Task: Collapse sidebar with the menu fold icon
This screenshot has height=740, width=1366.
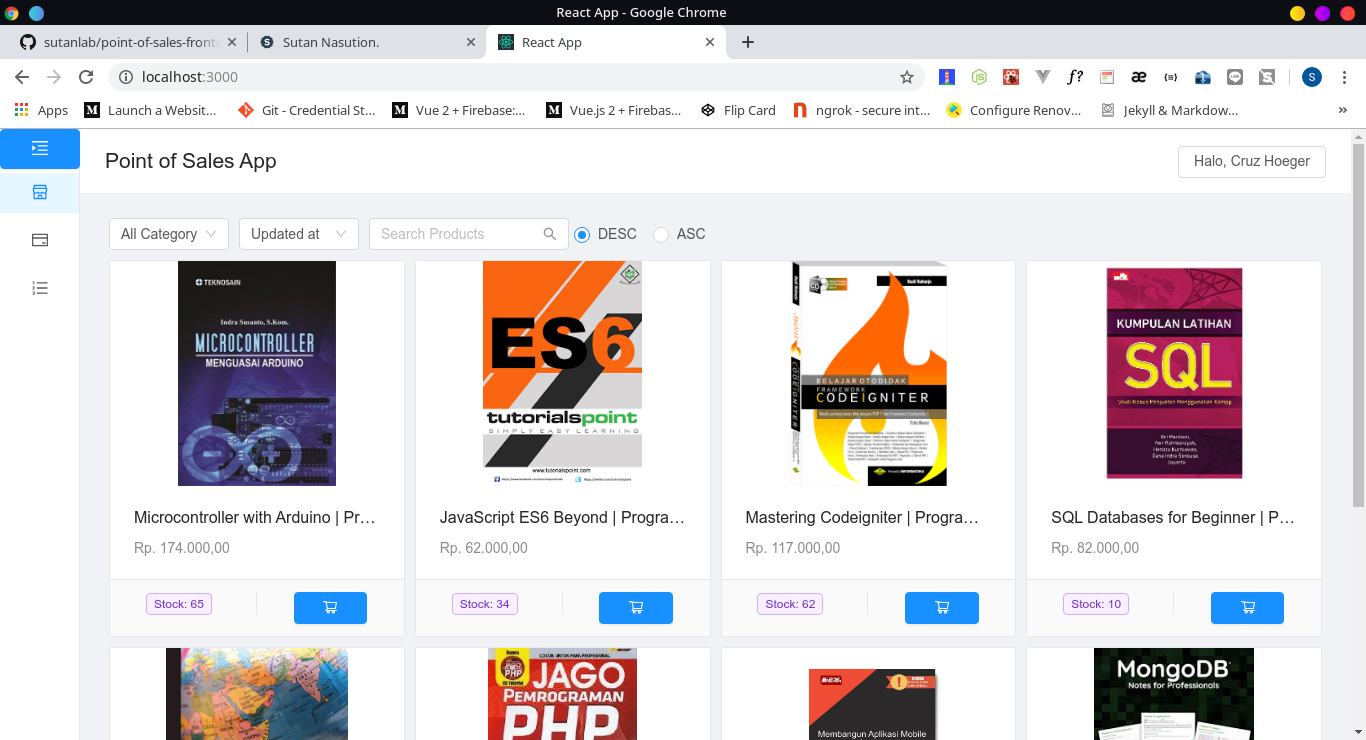Action: (x=40, y=148)
